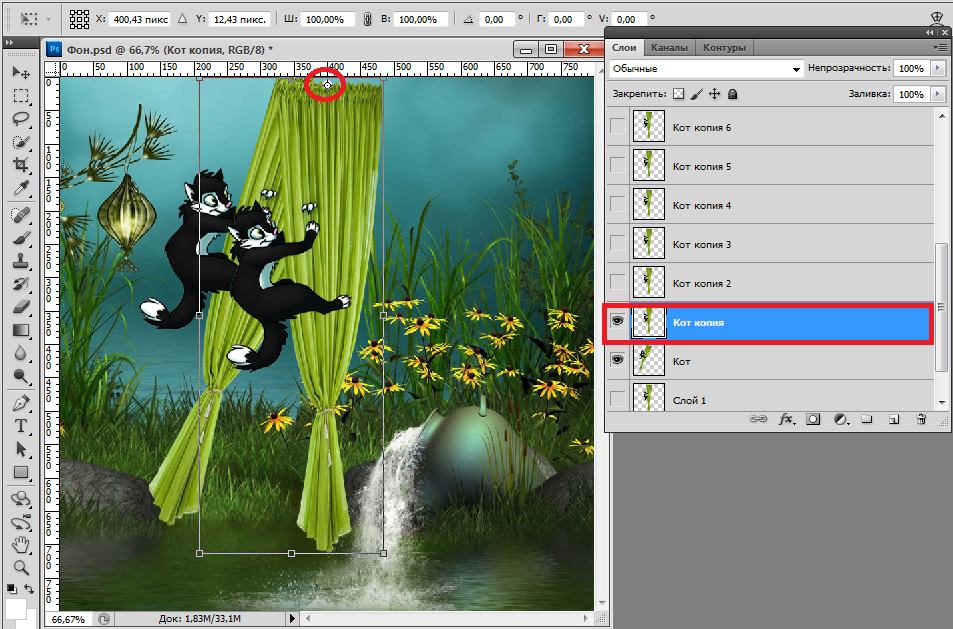Pick the Brush tool
The height and width of the screenshot is (629, 953).
click(21, 238)
